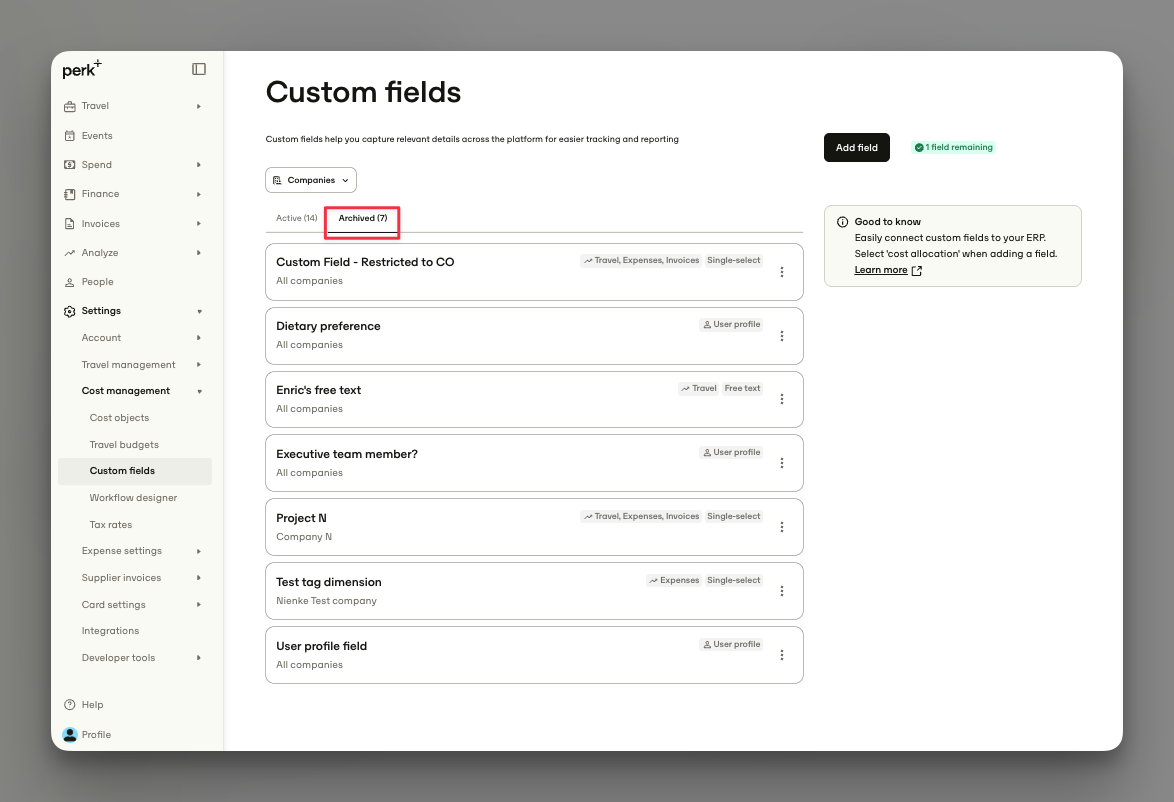Open Integrations in the sidebar
This screenshot has height=802, width=1174.
click(x=110, y=631)
